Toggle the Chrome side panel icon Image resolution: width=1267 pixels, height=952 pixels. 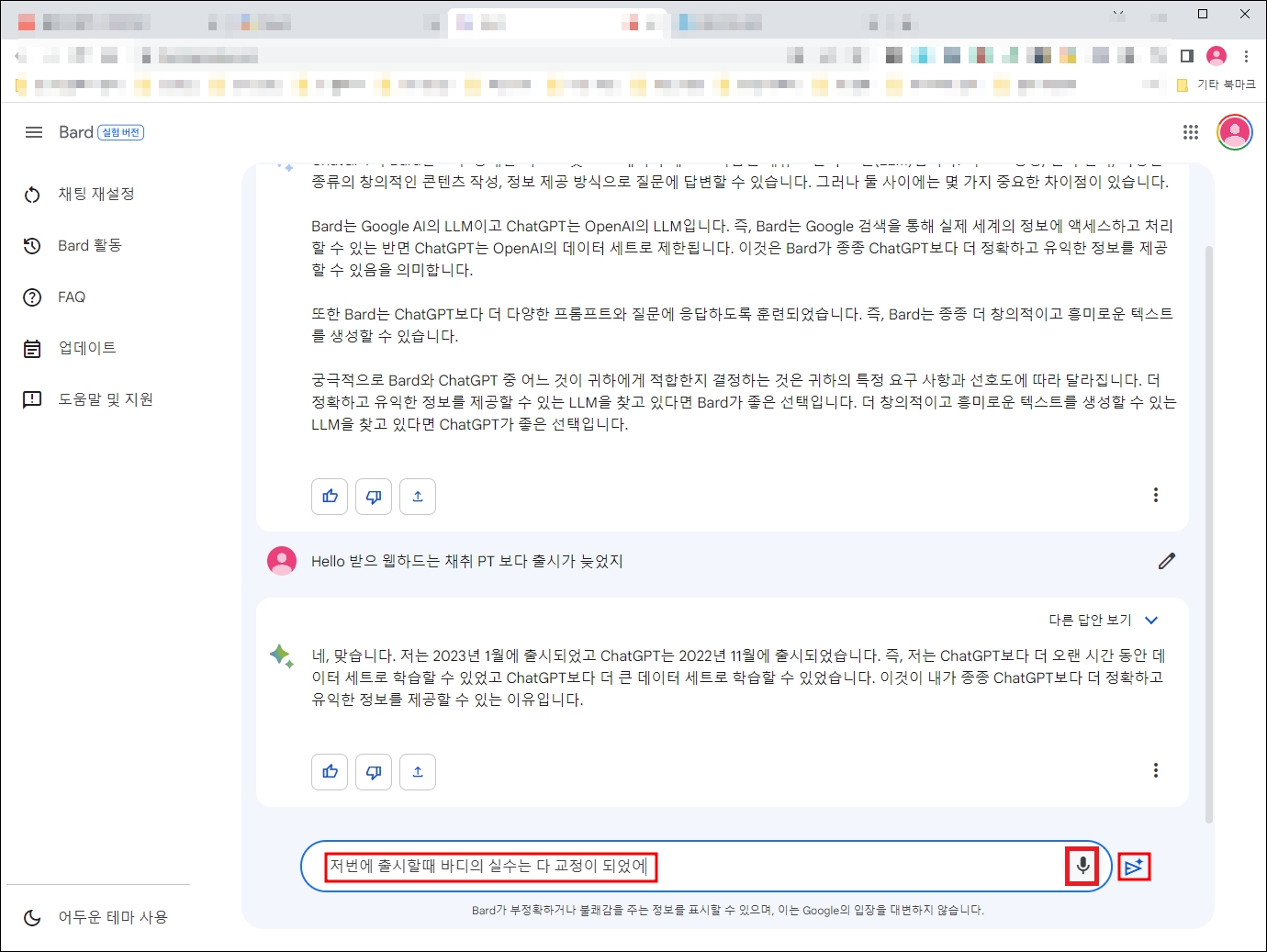point(1187,56)
